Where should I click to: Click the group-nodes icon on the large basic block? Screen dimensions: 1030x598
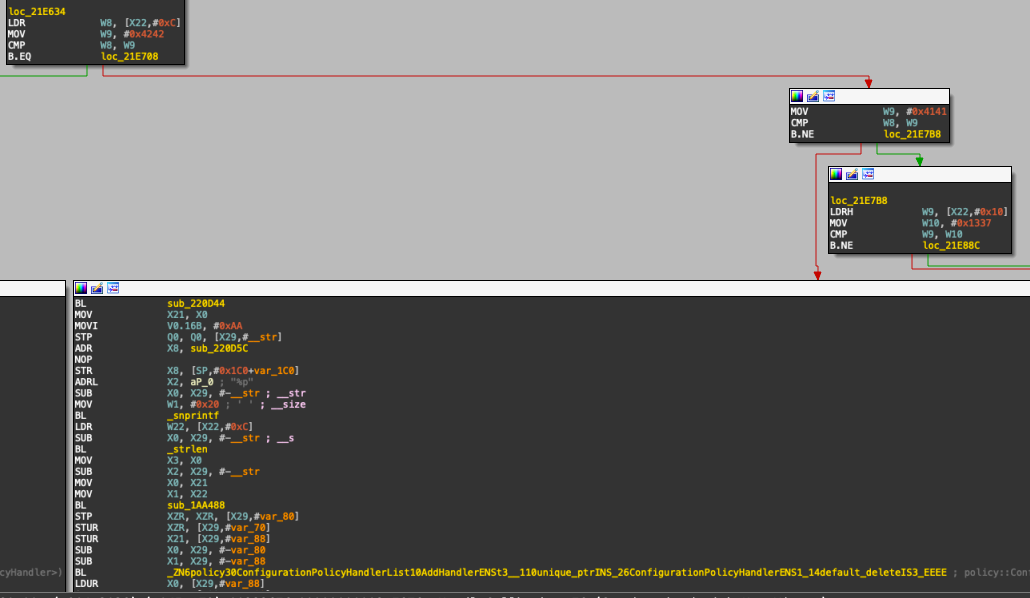[112, 287]
